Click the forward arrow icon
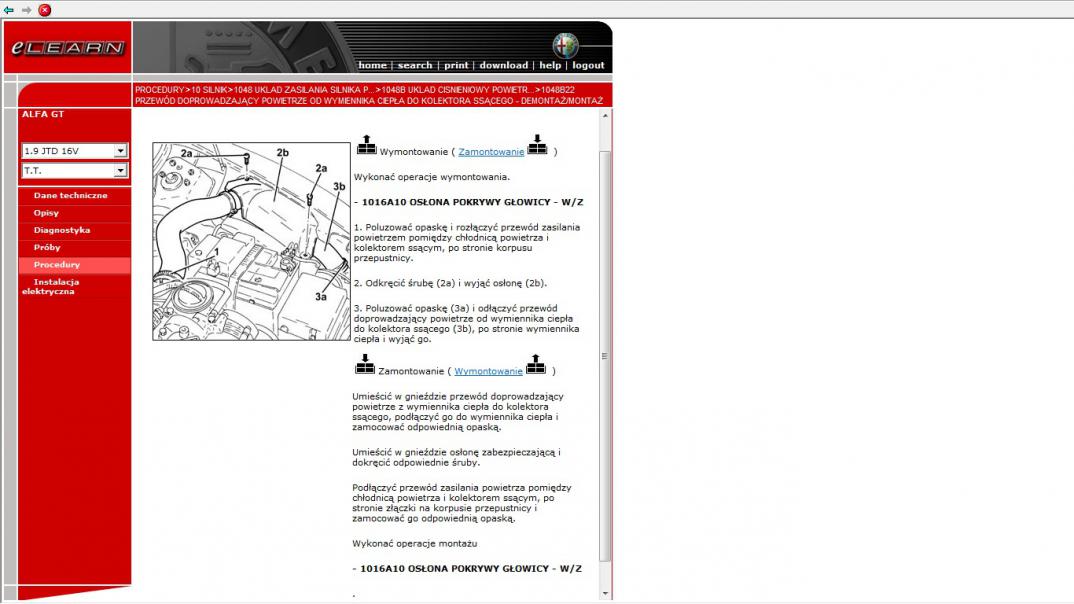 pos(27,10)
